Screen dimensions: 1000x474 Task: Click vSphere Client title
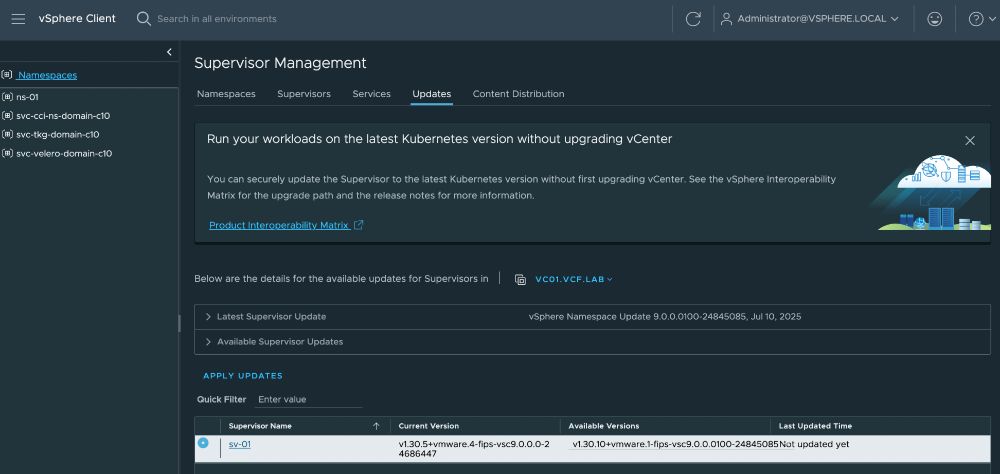[77, 19]
